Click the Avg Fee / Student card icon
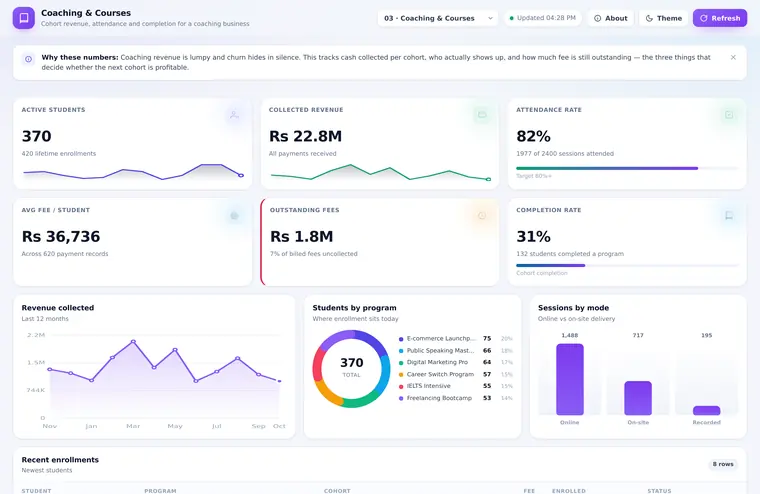The height and width of the screenshot is (494, 760). 234,216
